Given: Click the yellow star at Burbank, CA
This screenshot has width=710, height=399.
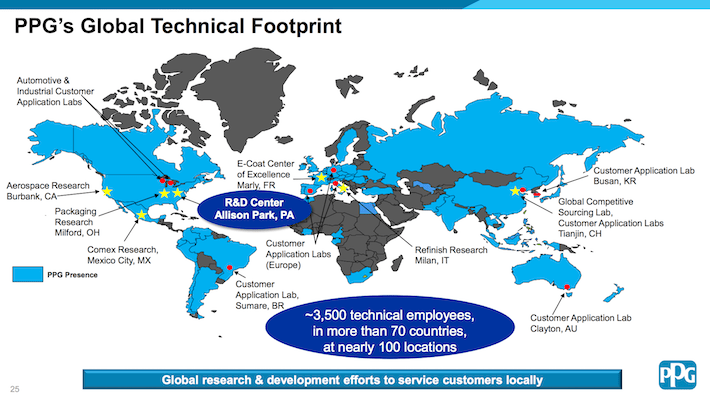Looking at the screenshot, I should [x=107, y=192].
